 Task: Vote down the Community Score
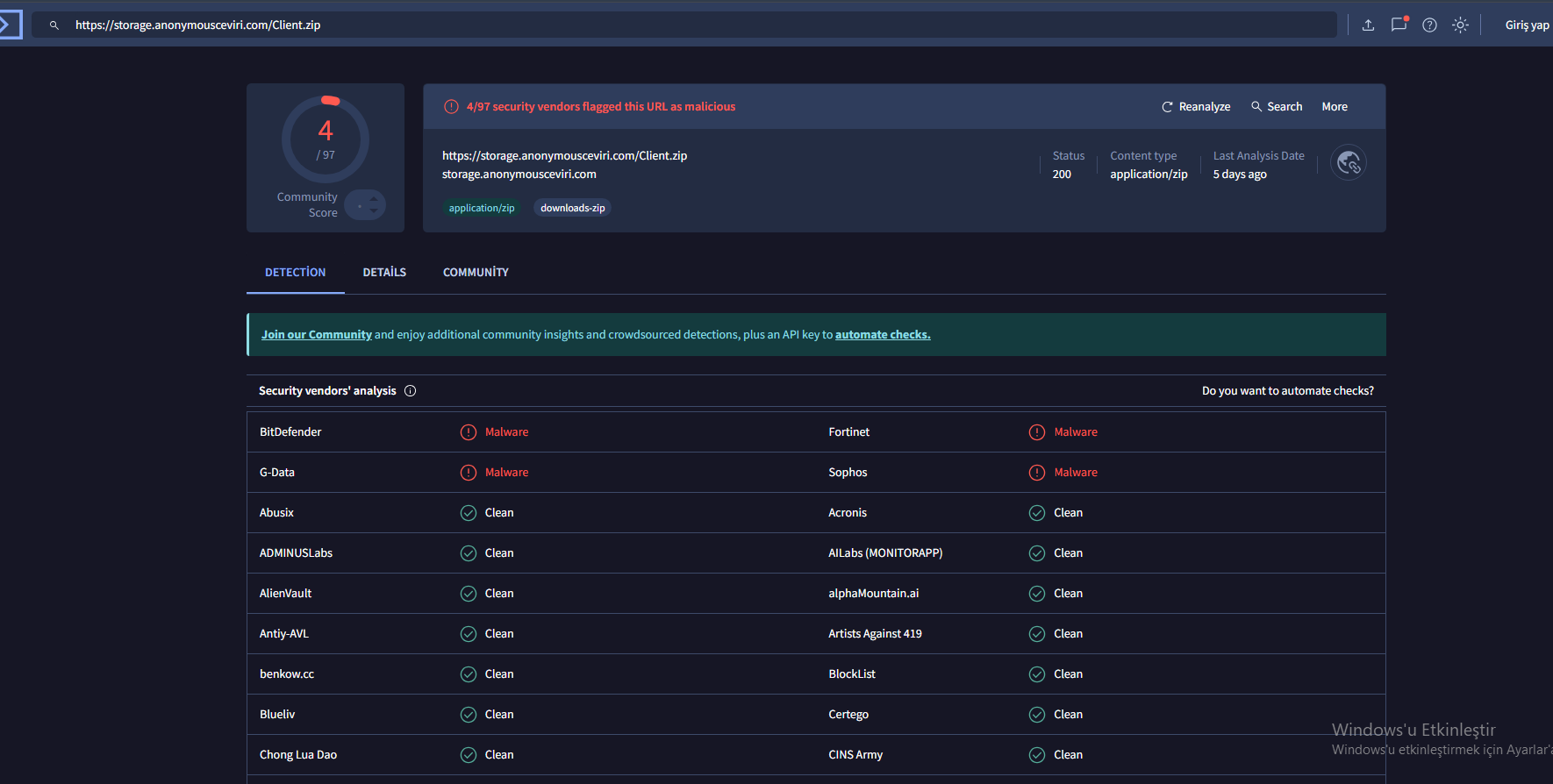374,210
